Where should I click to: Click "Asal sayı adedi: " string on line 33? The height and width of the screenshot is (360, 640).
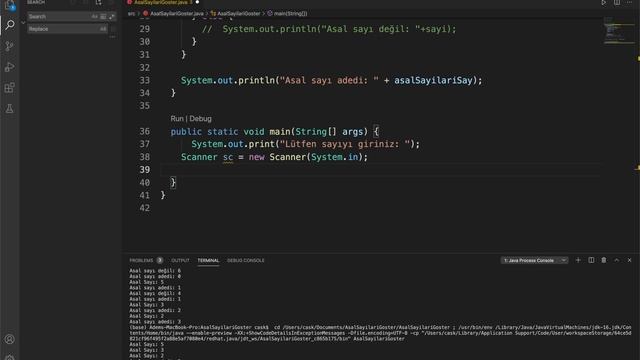[329, 80]
